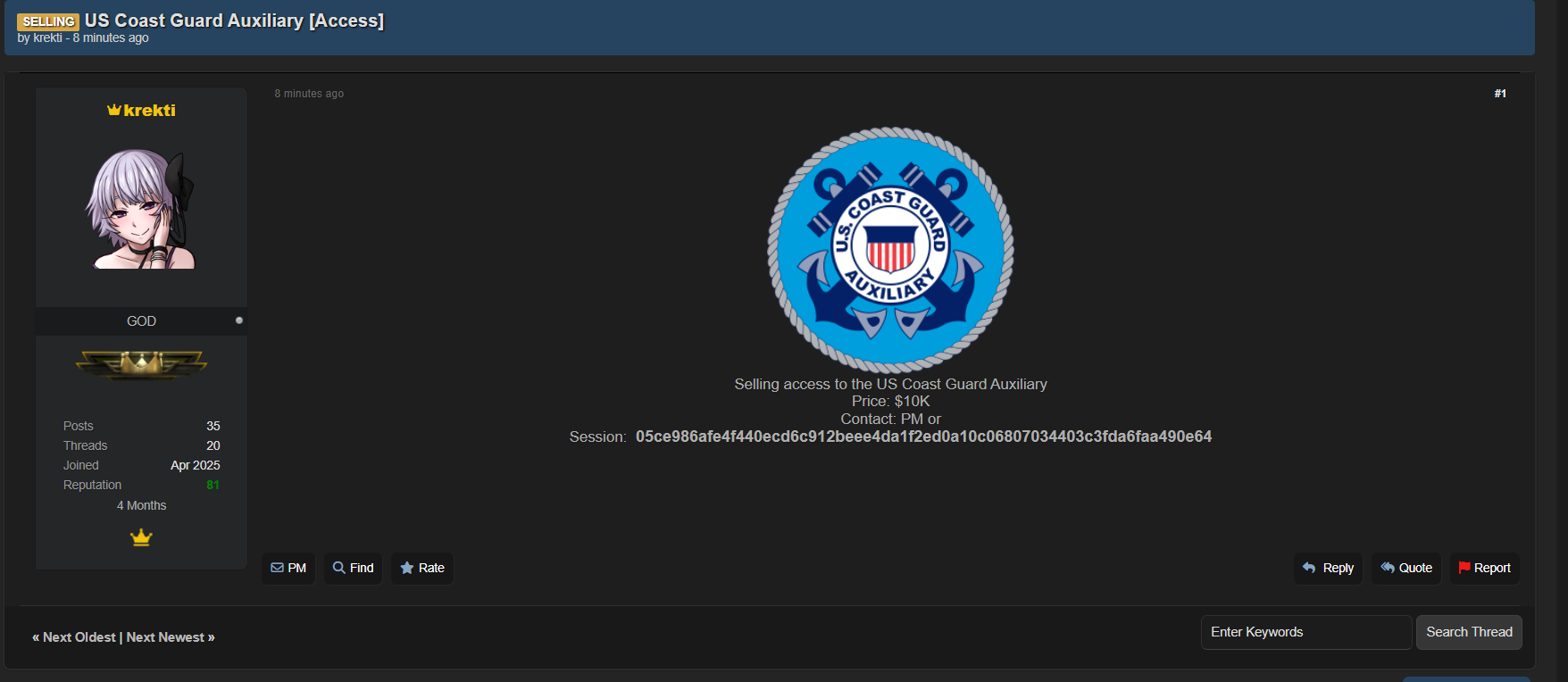Open krekti's profile from the avatar image
Screen dimensions: 1568x682
click(x=141, y=209)
